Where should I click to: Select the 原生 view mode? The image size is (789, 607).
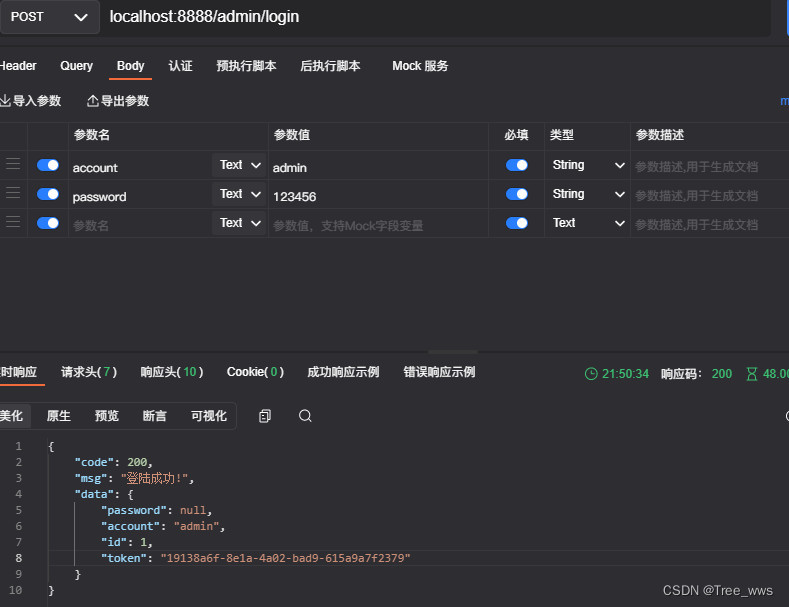tap(59, 416)
